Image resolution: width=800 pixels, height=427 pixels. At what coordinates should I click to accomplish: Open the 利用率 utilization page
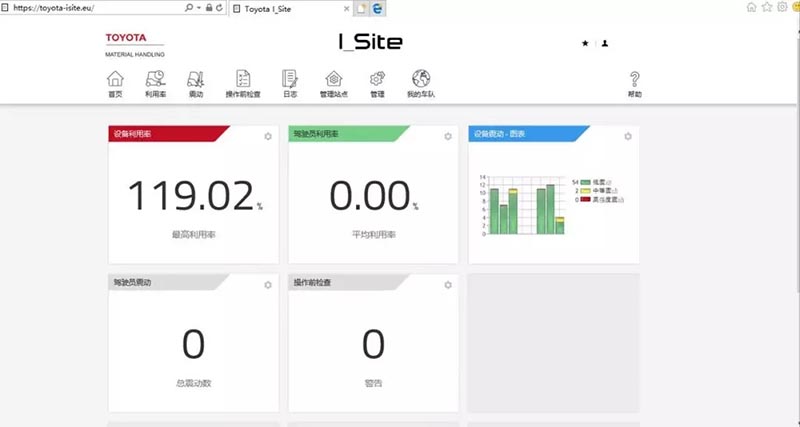click(x=155, y=84)
